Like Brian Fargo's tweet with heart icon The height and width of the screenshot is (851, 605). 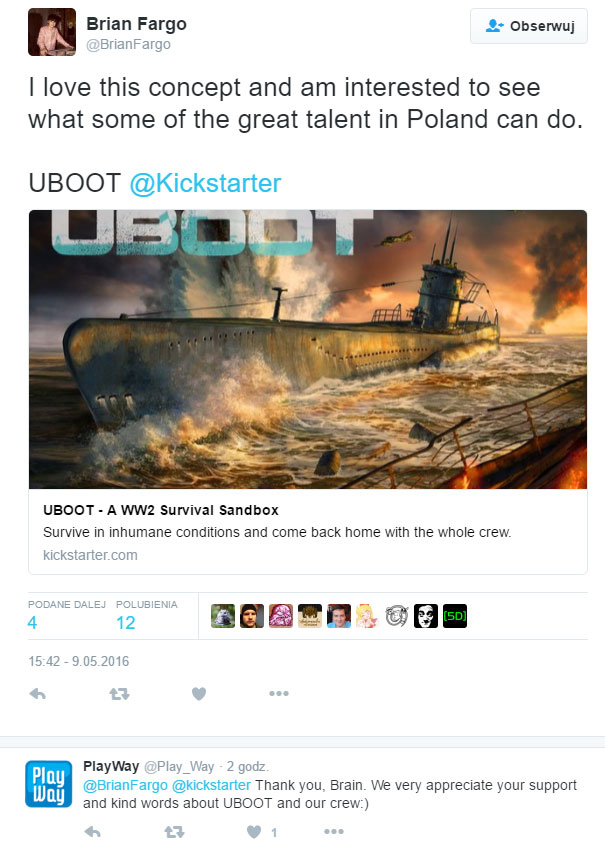pos(199,694)
